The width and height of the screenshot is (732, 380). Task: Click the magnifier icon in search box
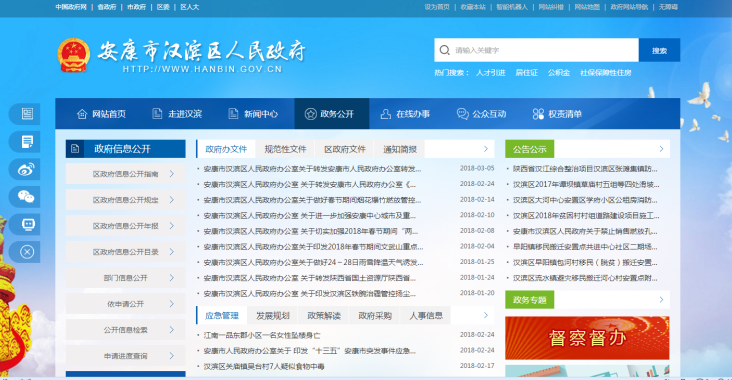point(445,50)
